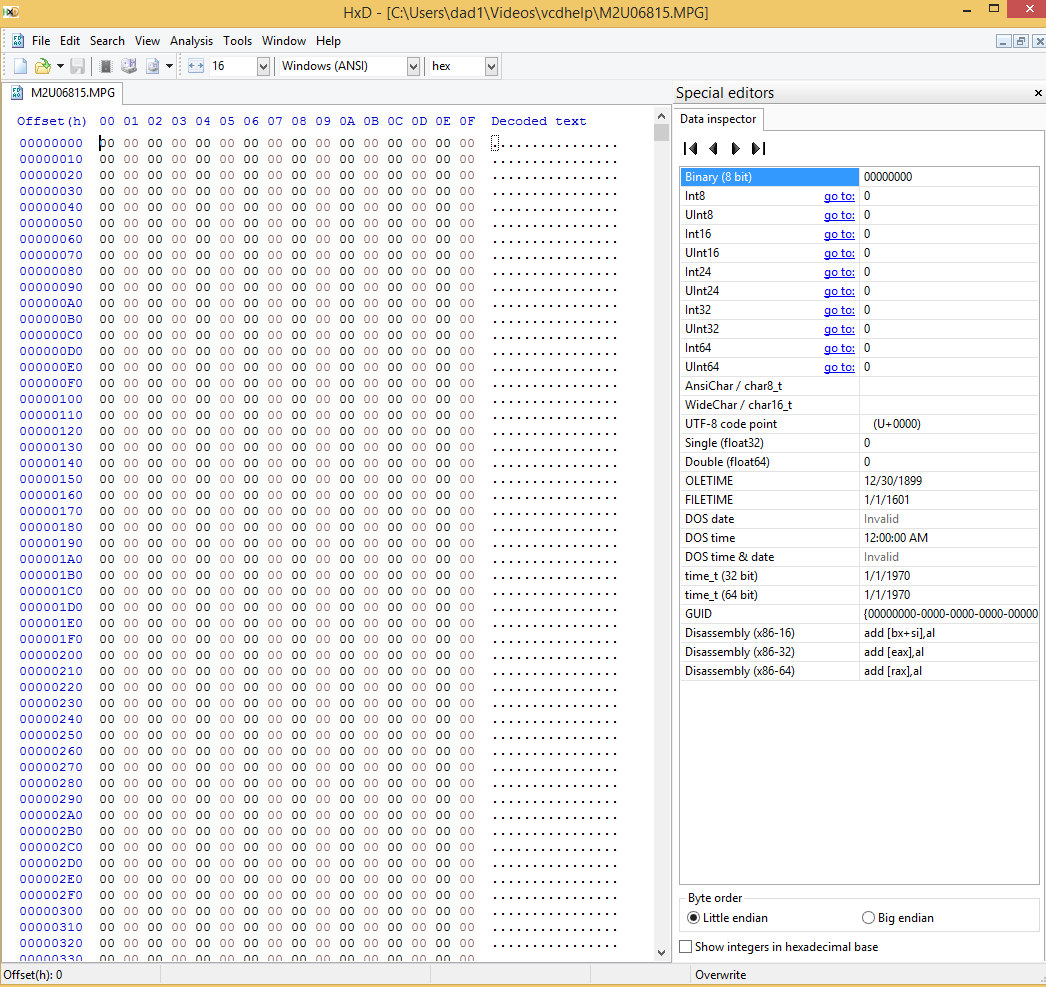
Task: Click the Open disk icon
Action: pyautogui.click(x=129, y=66)
